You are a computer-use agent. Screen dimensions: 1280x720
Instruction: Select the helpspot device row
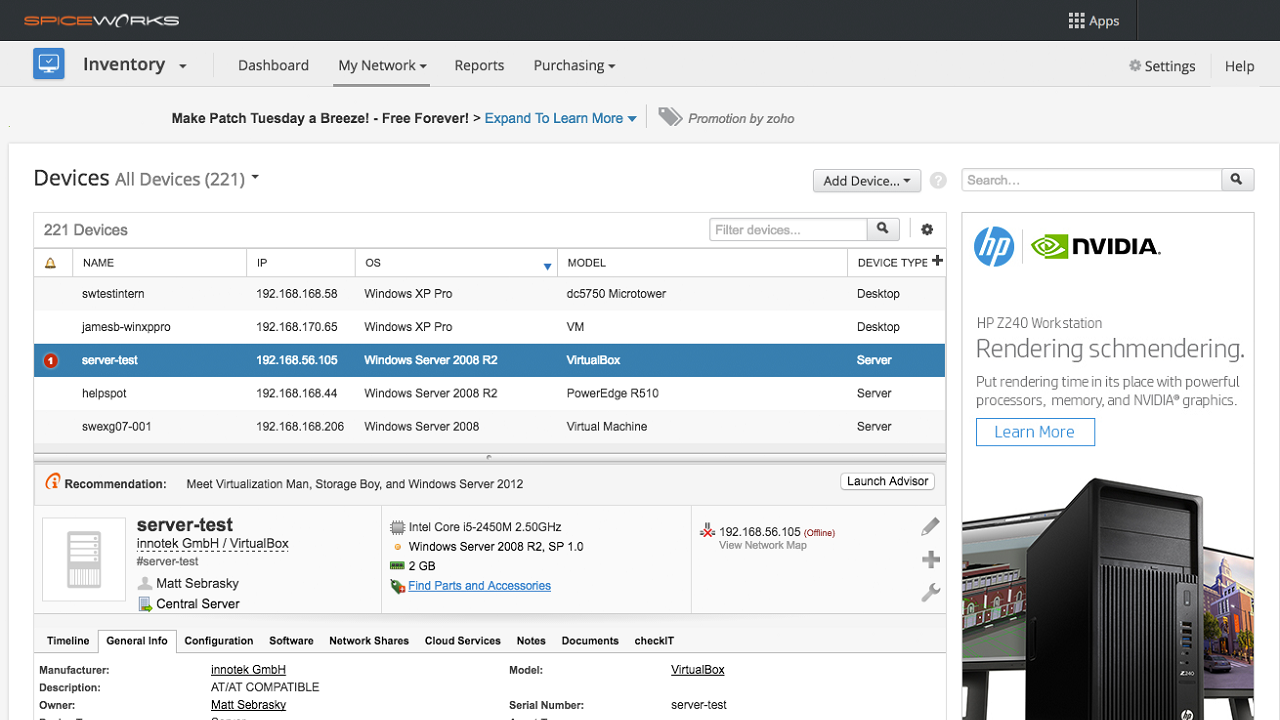pos(489,394)
